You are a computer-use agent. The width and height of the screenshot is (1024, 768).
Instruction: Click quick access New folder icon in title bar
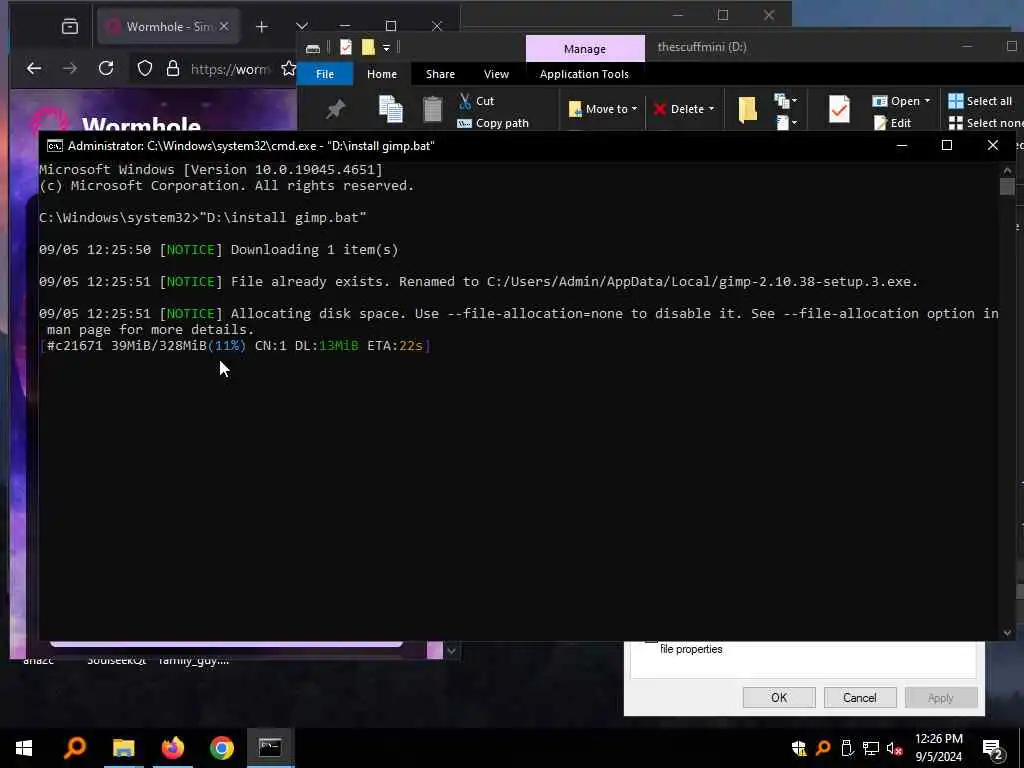click(x=368, y=47)
